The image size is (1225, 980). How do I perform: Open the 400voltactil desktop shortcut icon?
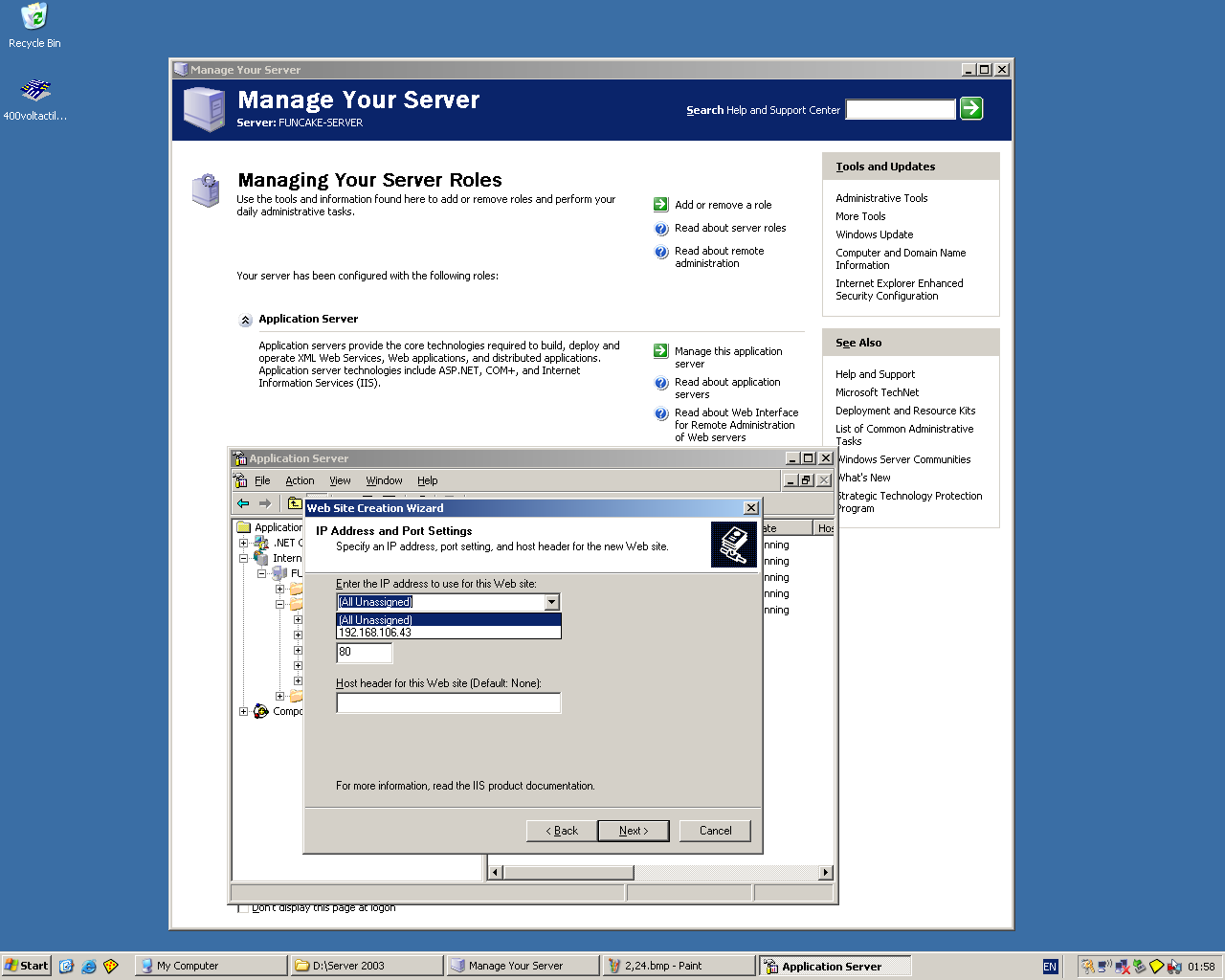[x=35, y=90]
